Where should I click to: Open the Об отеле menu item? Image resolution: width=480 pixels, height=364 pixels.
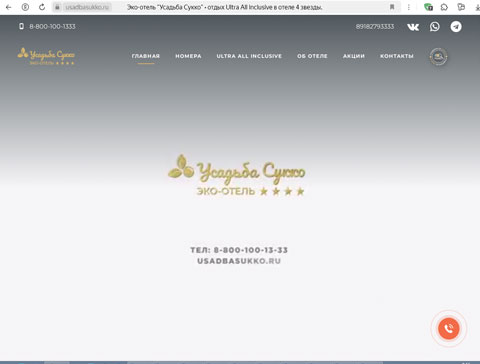[312, 56]
